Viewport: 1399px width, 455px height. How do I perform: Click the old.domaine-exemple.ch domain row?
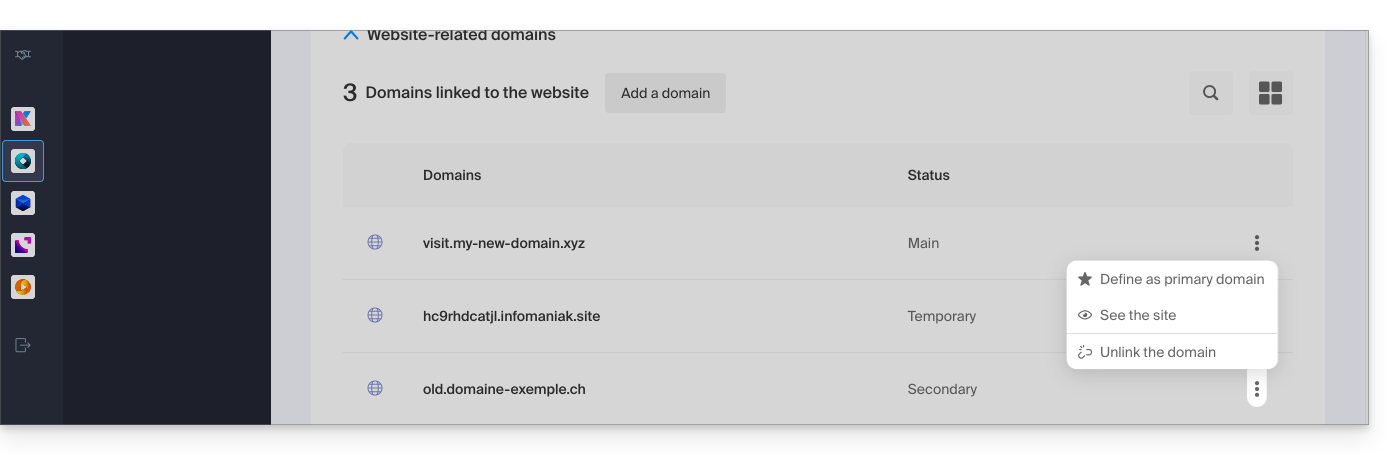point(504,389)
